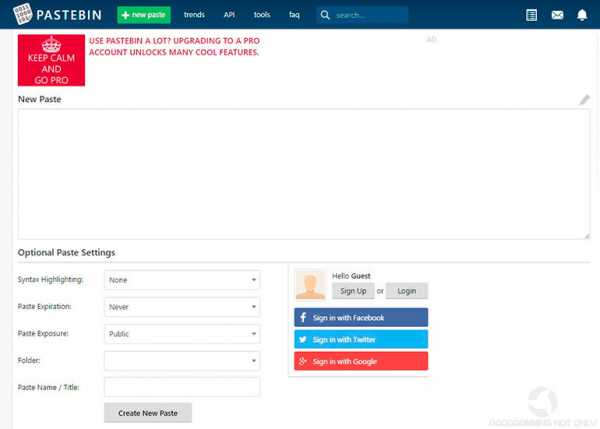Screen dimensions: 600x429
Task: Open the API menu item
Action: [x=229, y=15]
